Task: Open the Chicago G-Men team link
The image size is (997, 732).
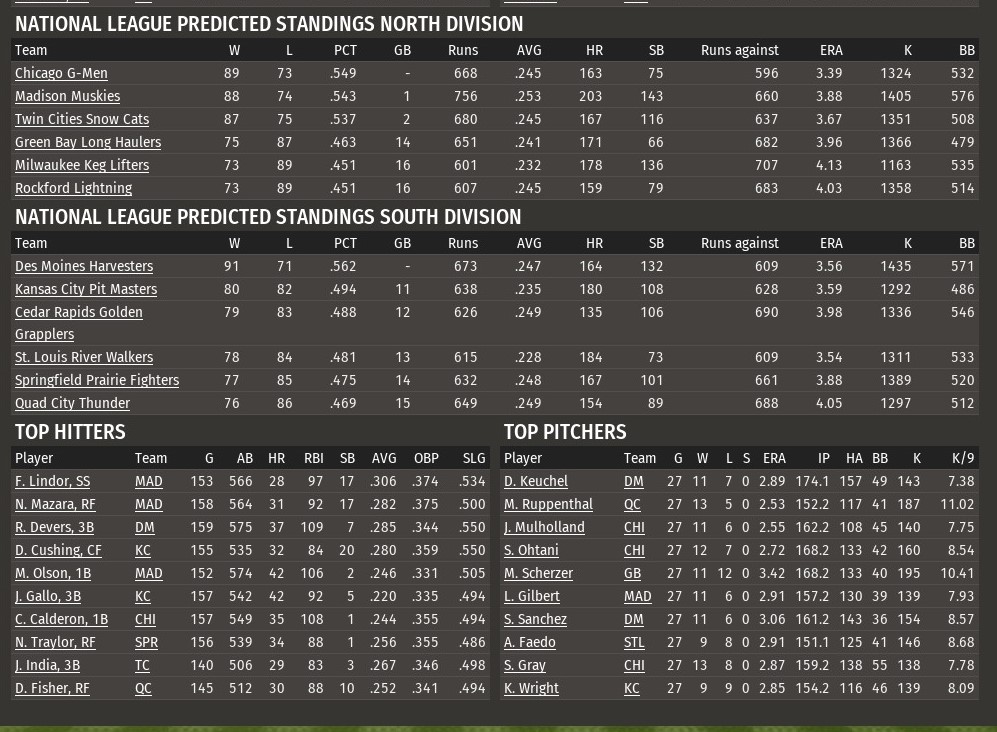Action: tap(61, 73)
